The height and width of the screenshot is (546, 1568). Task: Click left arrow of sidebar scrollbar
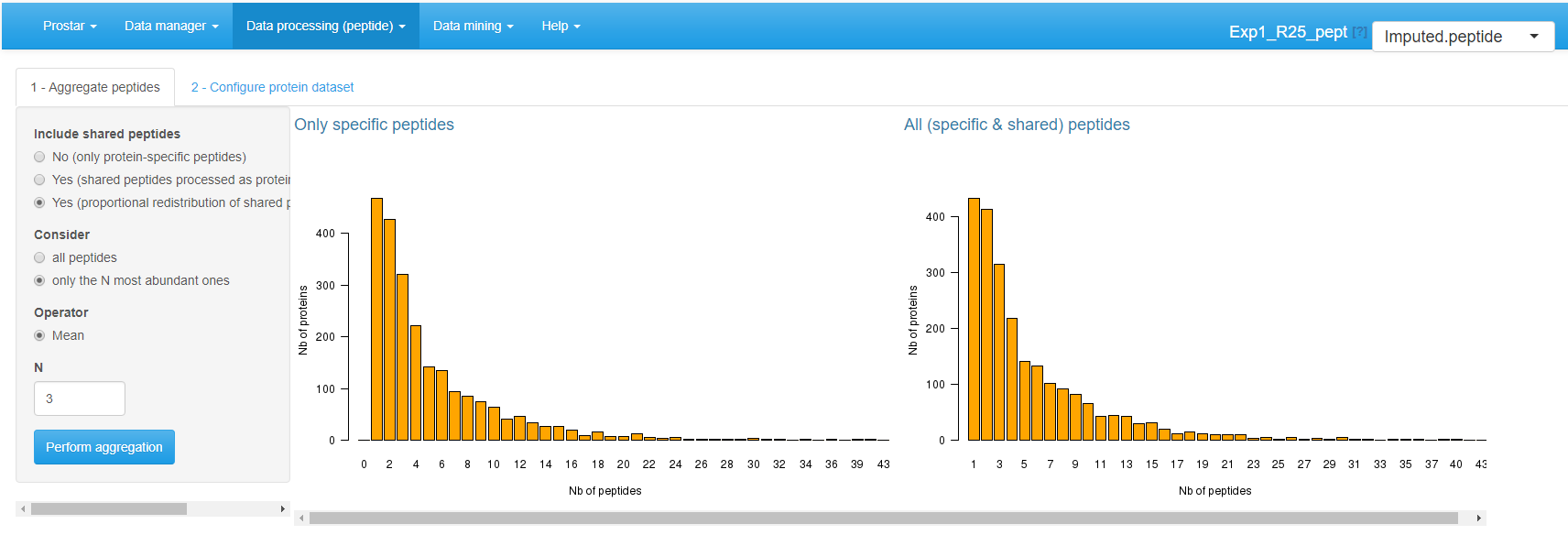tap(23, 508)
